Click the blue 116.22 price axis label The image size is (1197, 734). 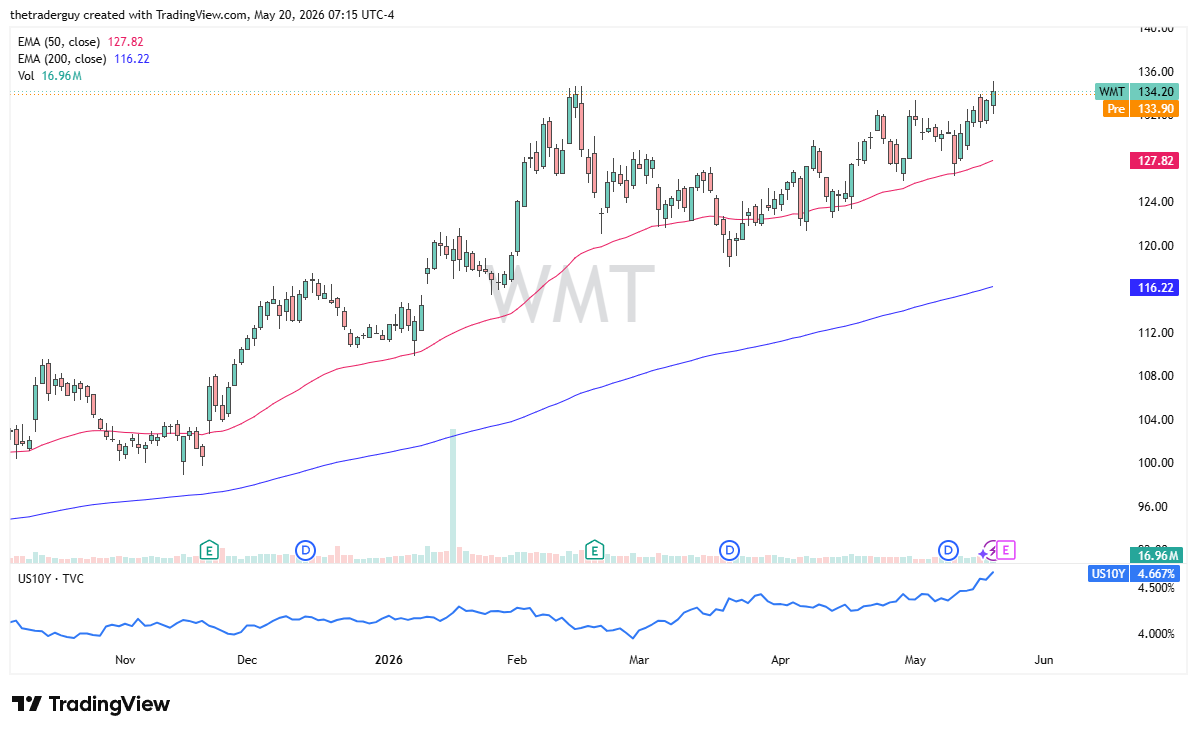(x=1154, y=287)
